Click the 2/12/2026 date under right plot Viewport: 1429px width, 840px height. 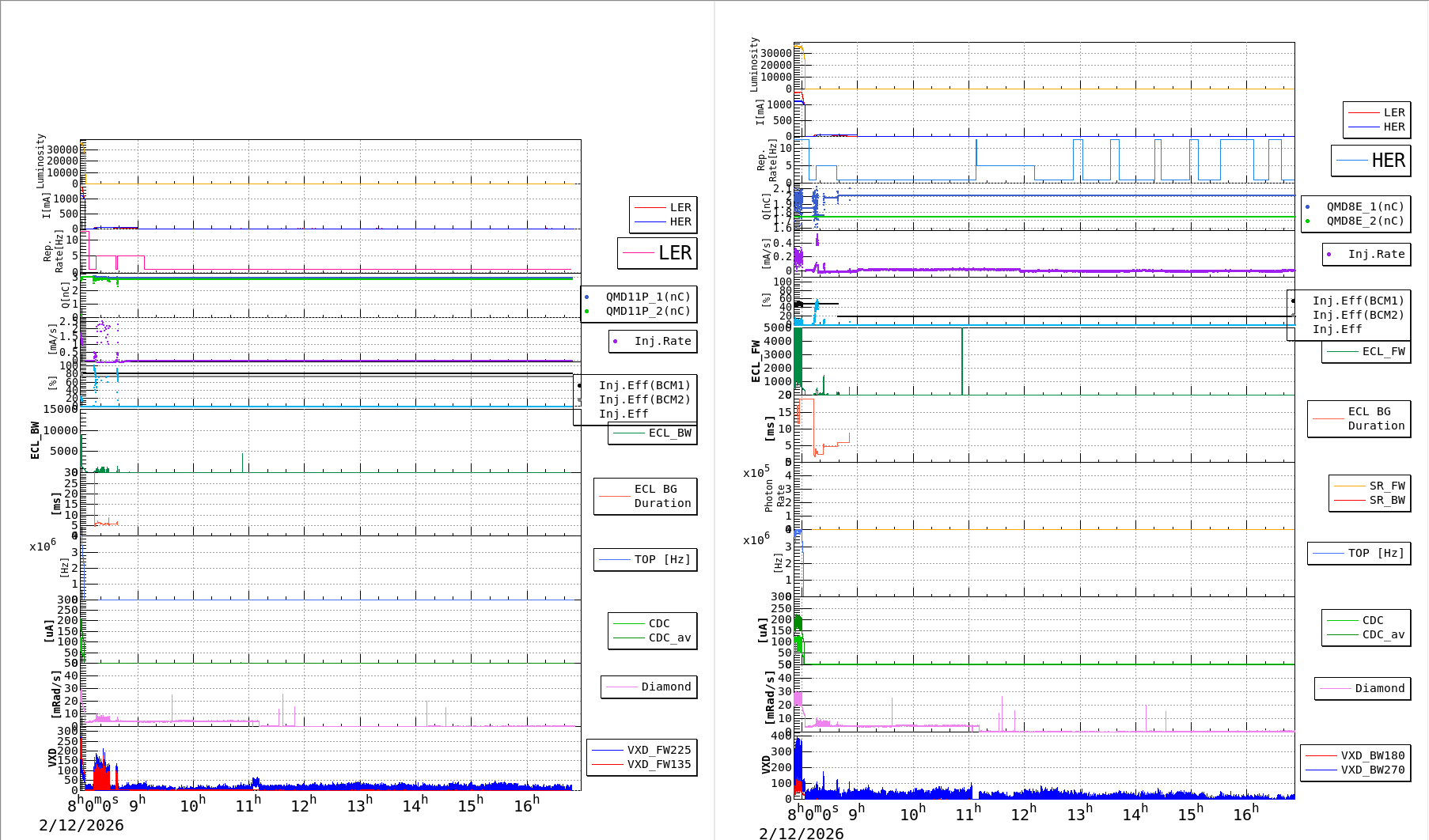(x=801, y=833)
